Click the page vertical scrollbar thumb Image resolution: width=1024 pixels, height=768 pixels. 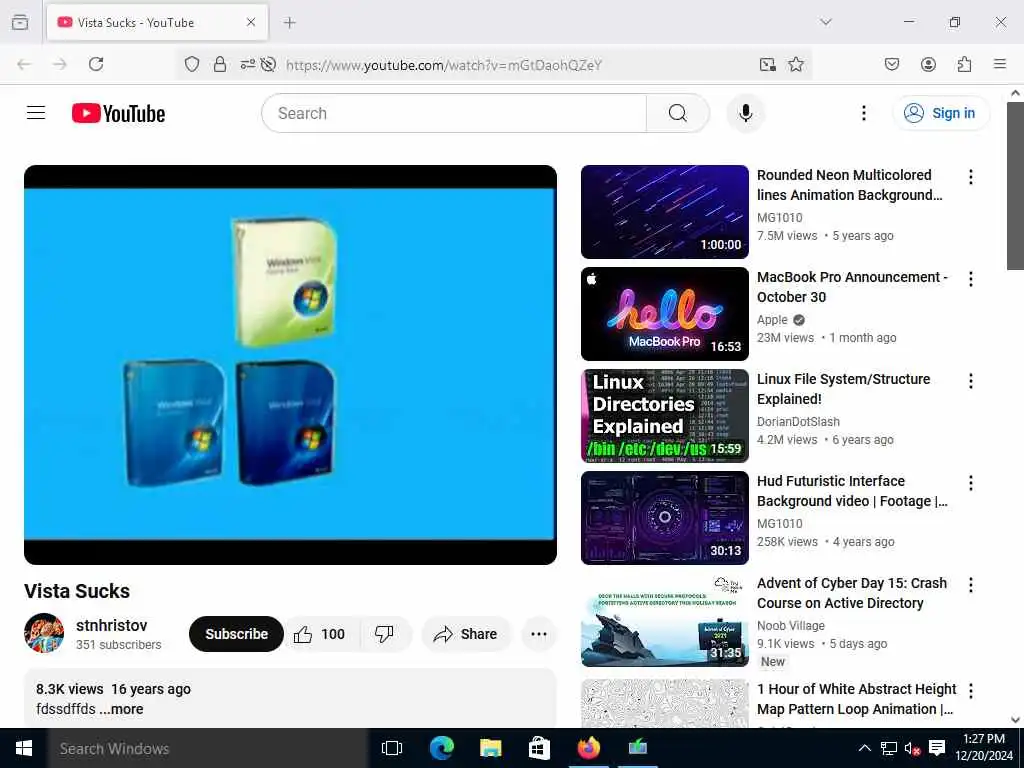point(1015,185)
